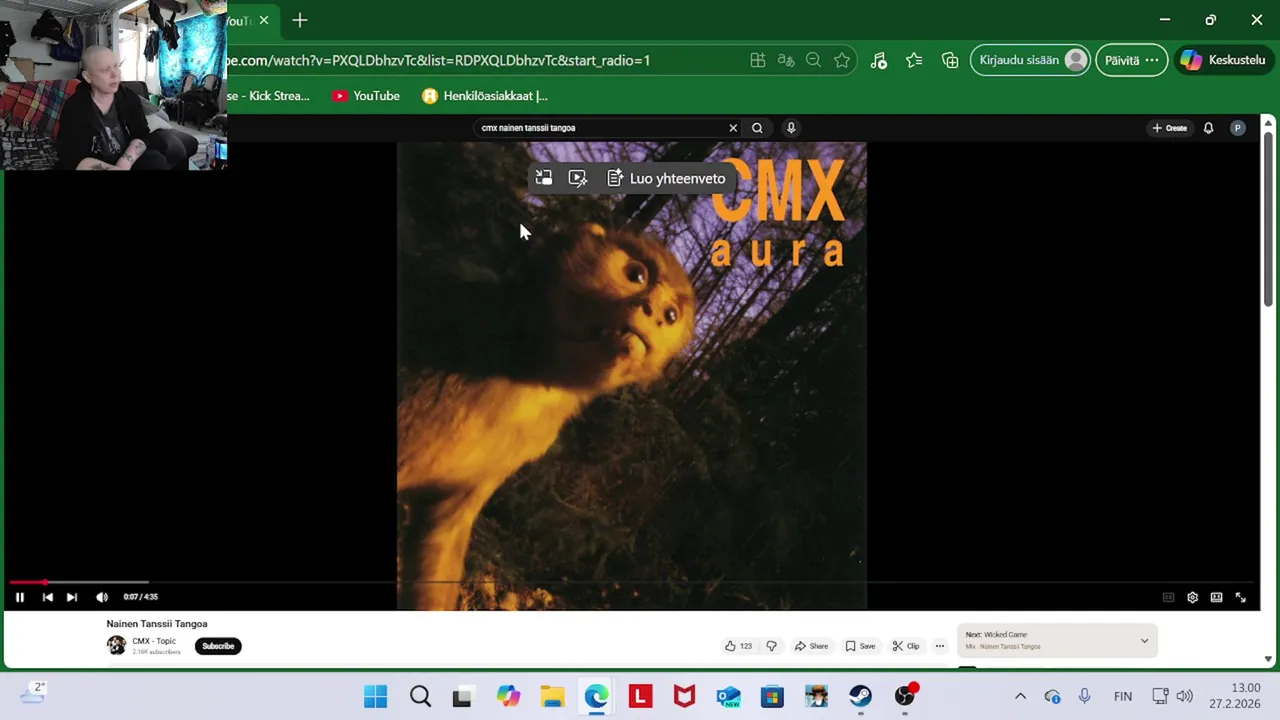
Task: Subscribe to CMX - Topic channel
Action: tap(218, 646)
